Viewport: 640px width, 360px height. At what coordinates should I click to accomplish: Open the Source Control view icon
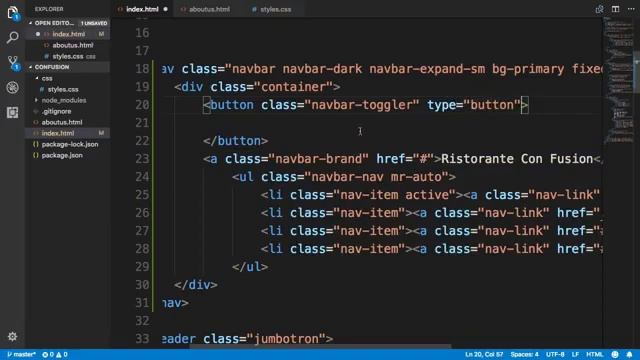(13, 62)
